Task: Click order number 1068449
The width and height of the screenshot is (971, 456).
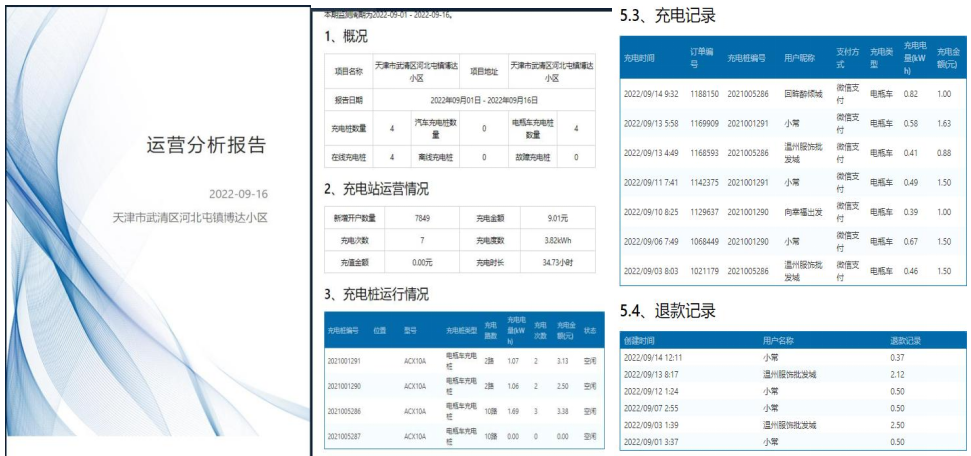Action: click(x=704, y=241)
